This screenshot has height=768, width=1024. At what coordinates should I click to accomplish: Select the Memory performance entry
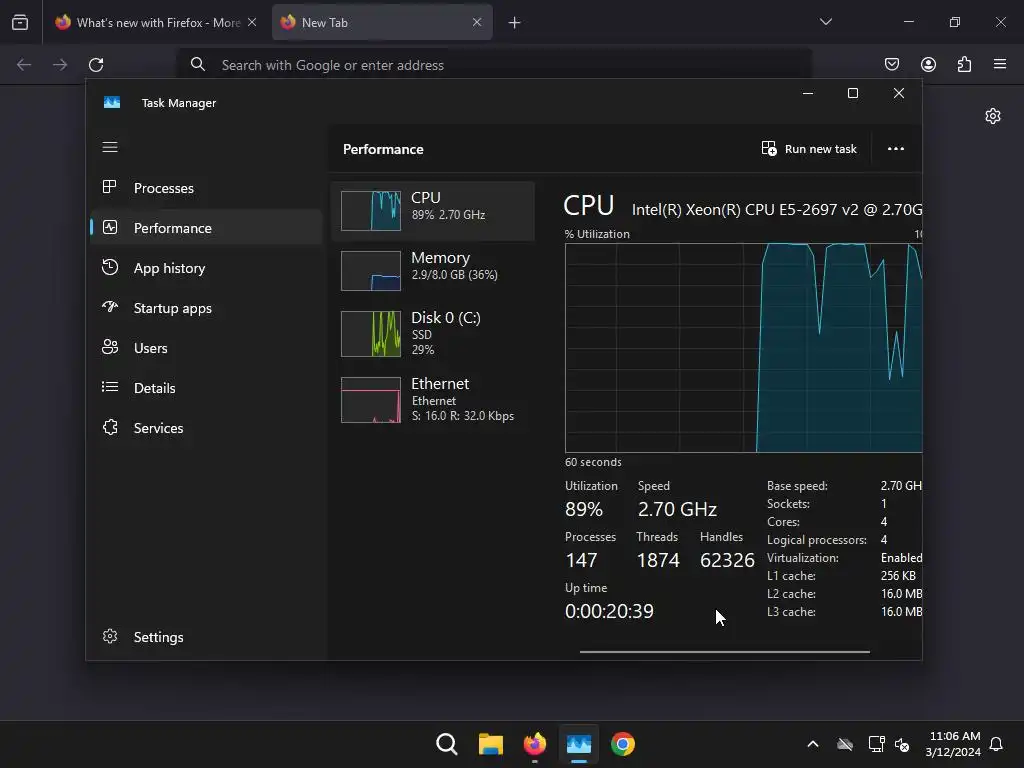click(x=433, y=270)
